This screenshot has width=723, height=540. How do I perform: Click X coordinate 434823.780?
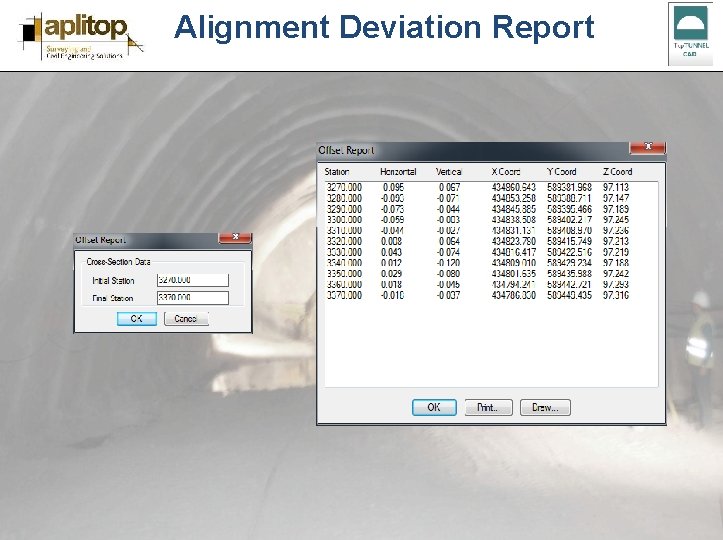click(x=514, y=241)
